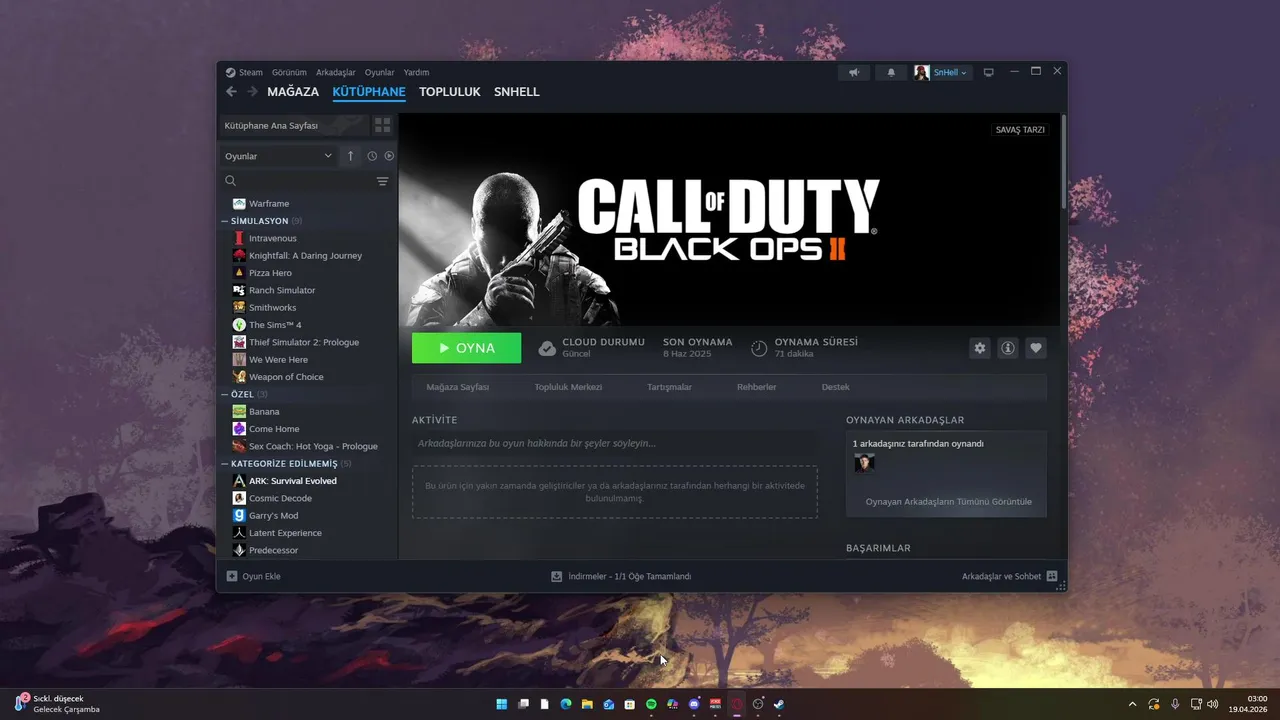The height and width of the screenshot is (720, 1280).
Task: Click the library search field
Action: [297, 181]
